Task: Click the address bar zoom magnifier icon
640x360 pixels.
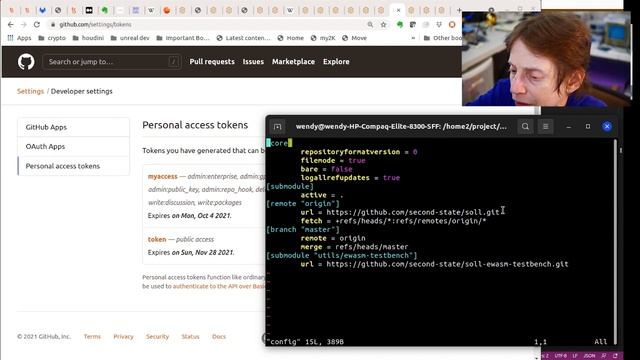Action: point(370,24)
